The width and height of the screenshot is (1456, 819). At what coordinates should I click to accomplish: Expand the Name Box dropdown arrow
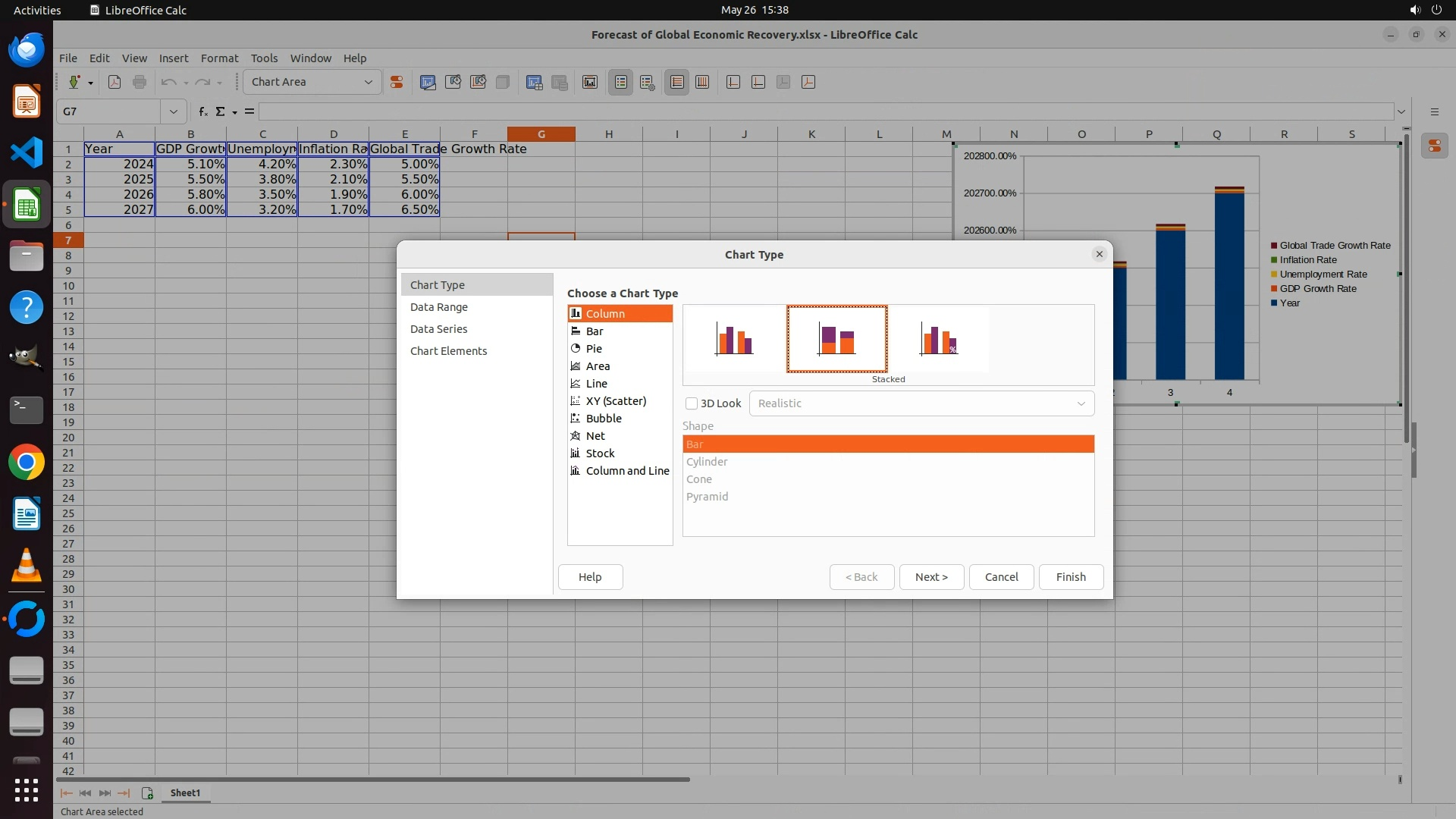point(173,111)
